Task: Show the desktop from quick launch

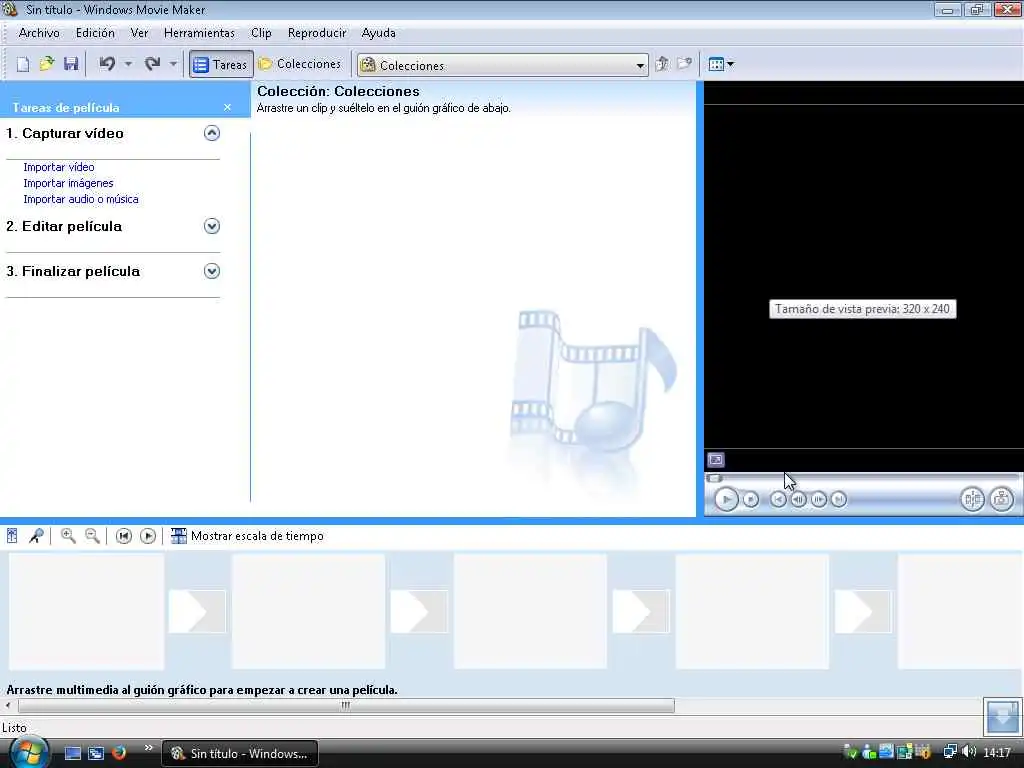Action: tap(72, 753)
